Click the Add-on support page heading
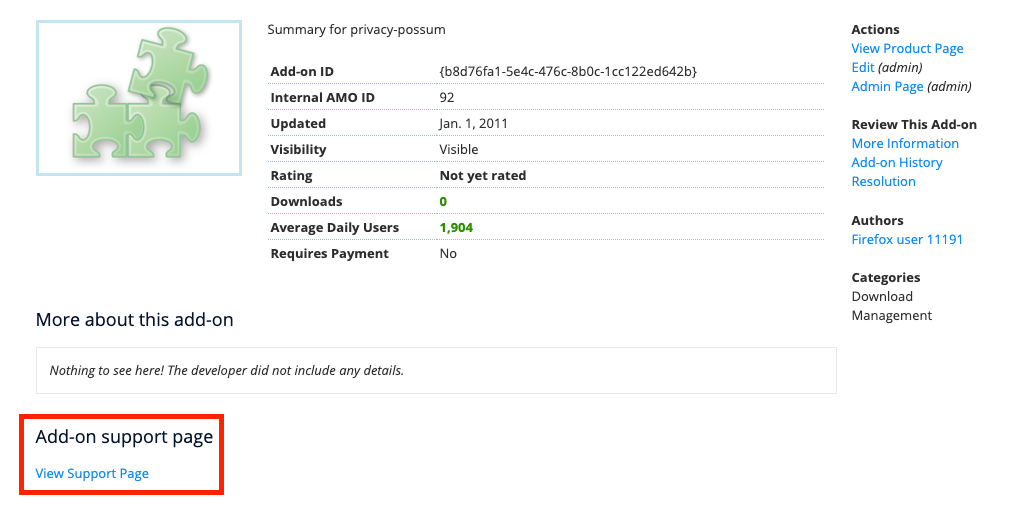 coord(124,437)
